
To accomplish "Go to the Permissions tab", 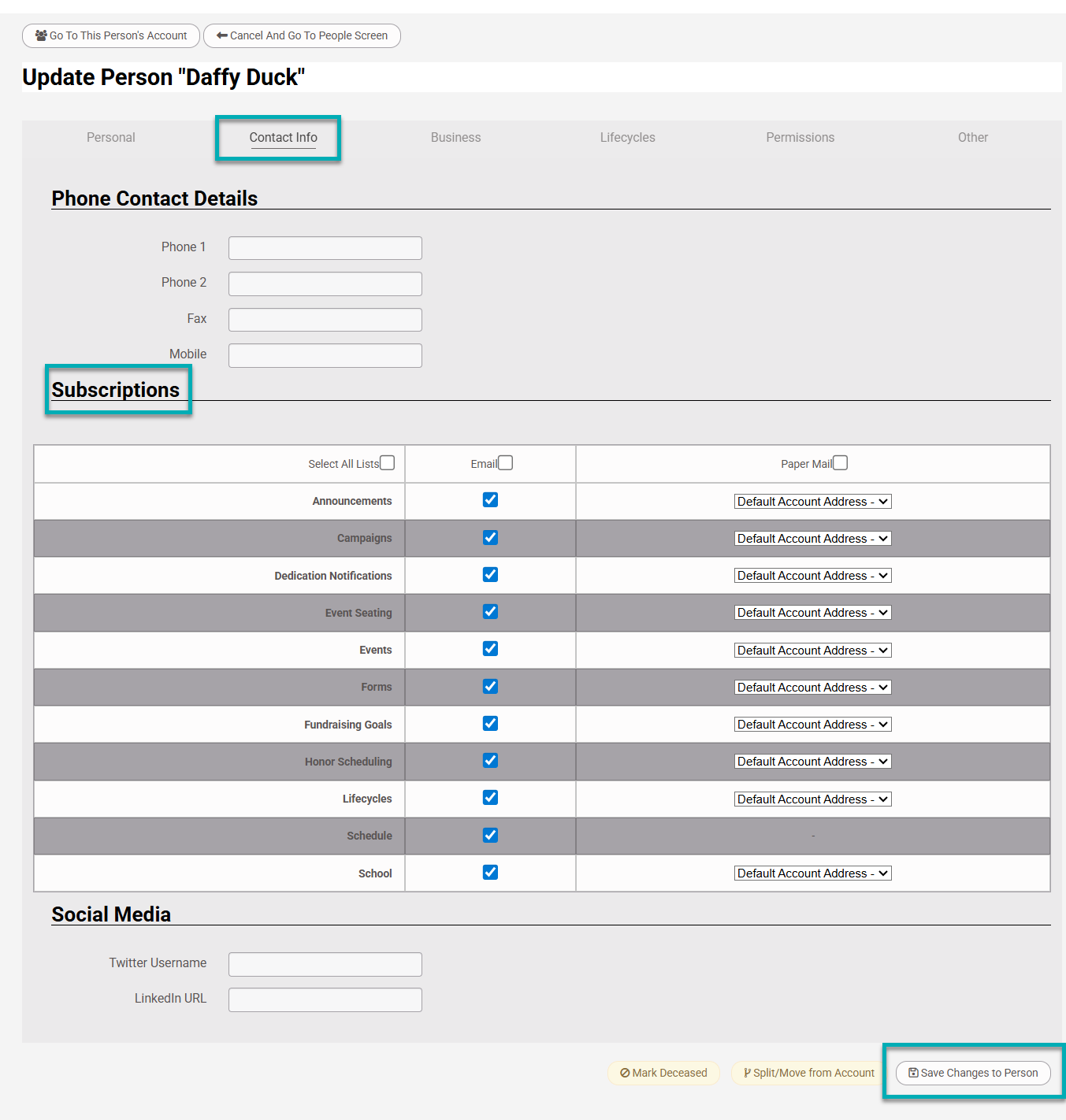I will [x=800, y=137].
